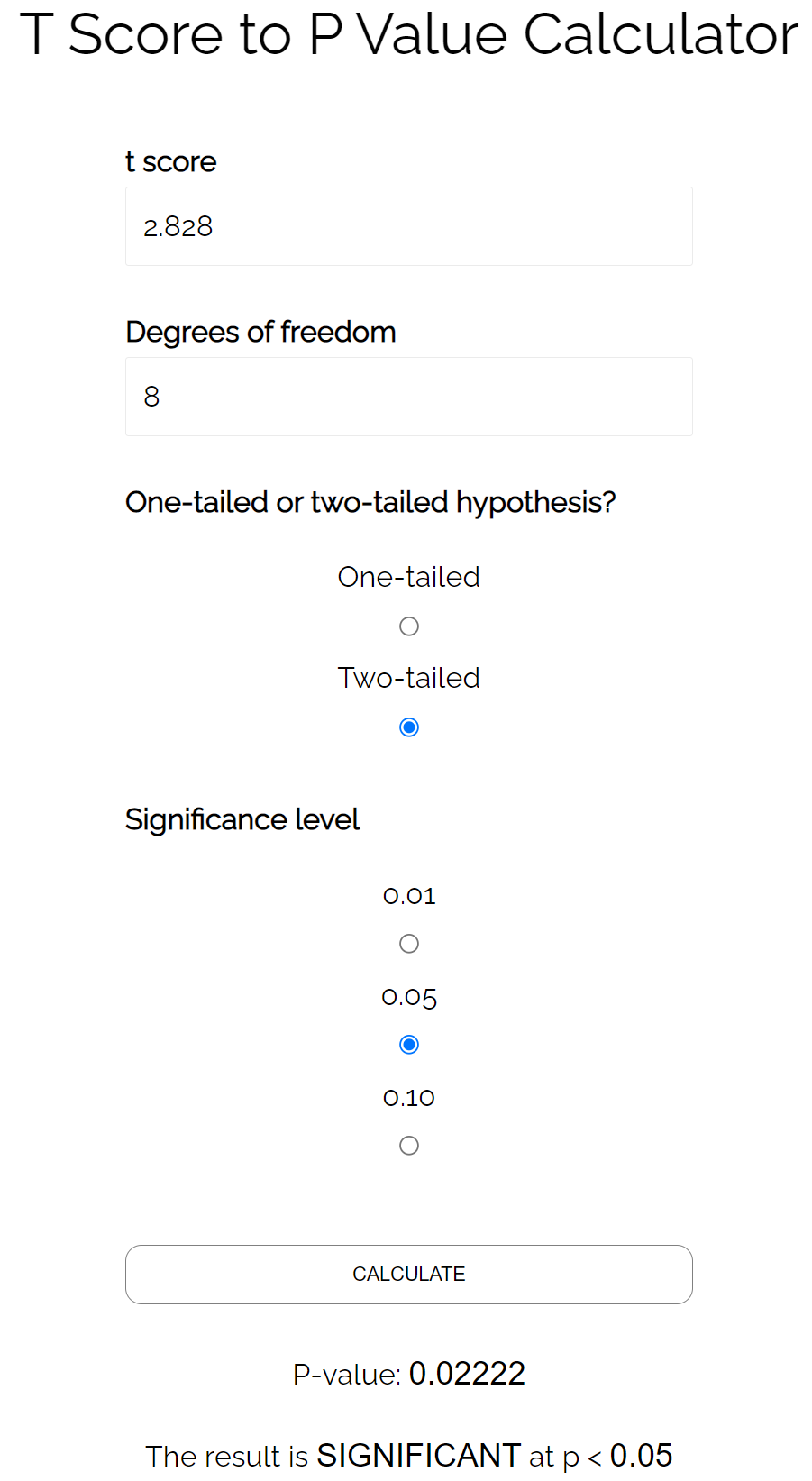Choose the 0.01 significance level radio
The width and height of the screenshot is (812, 1481).
pyautogui.click(x=409, y=944)
